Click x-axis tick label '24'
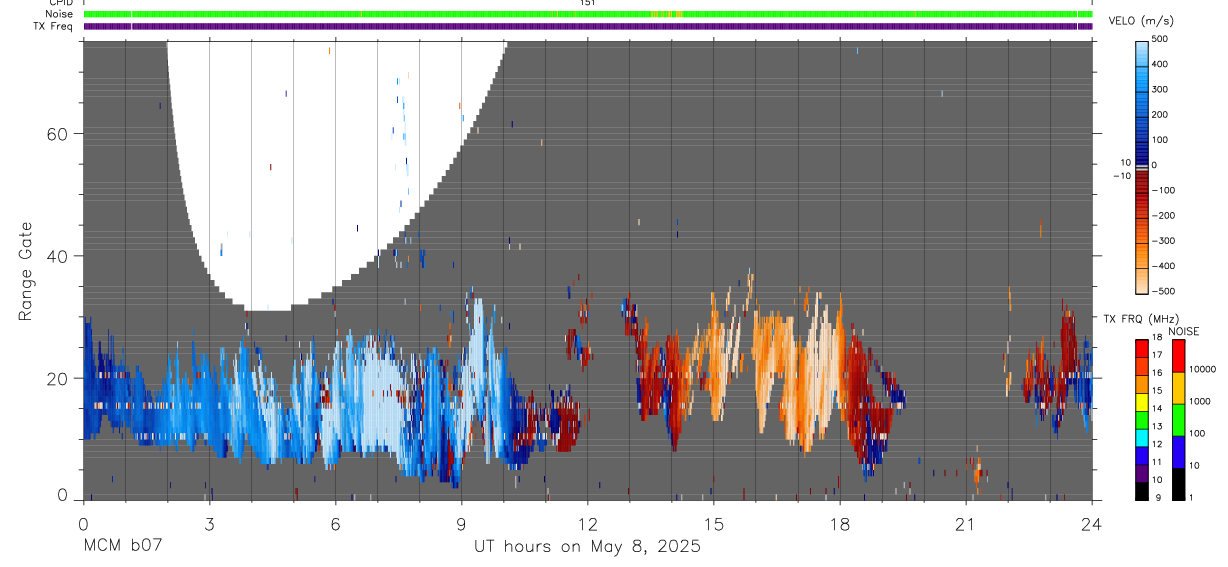 tap(1092, 523)
